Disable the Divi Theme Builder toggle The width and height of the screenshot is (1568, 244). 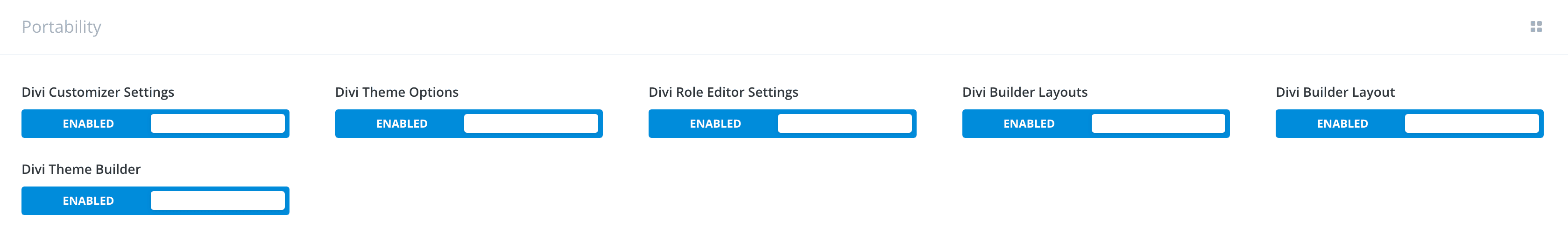155,201
